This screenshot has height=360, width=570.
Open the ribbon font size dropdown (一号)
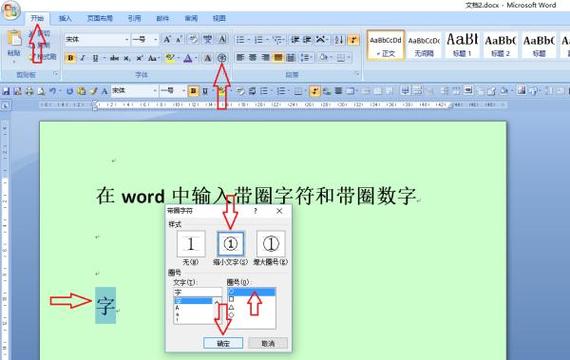[x=156, y=39]
